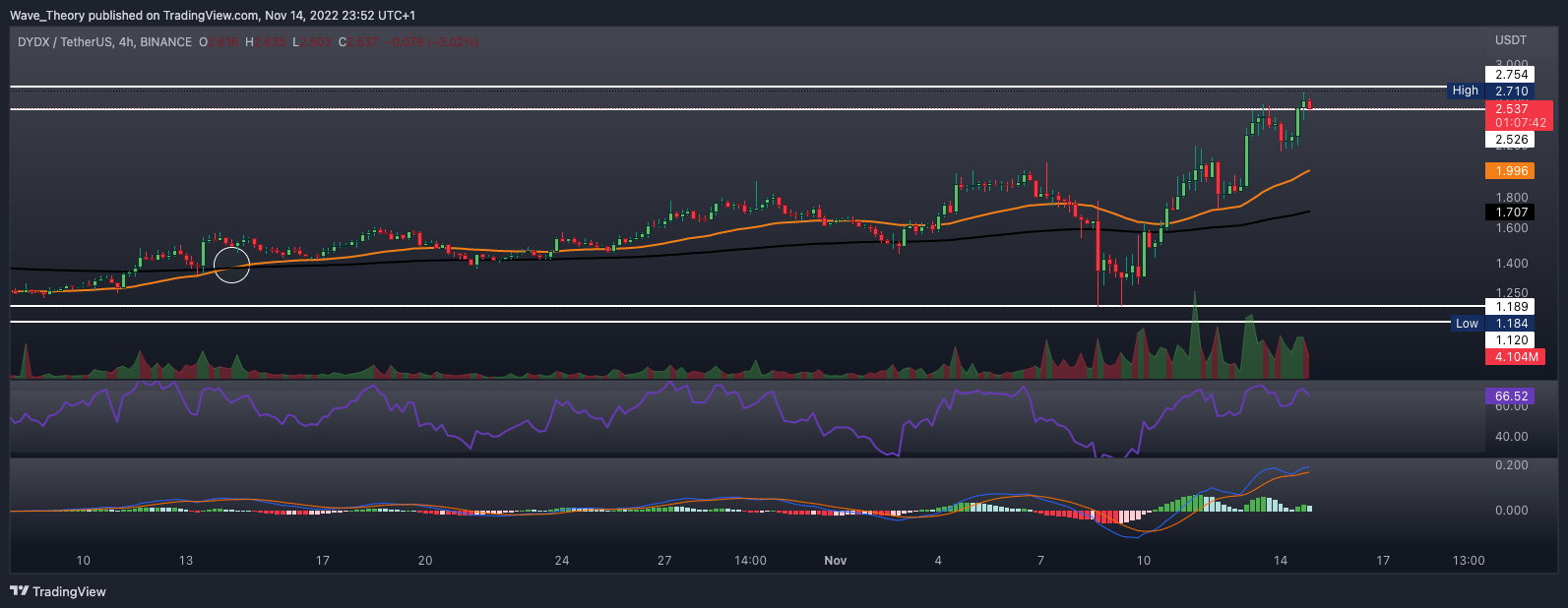Click the red 2.537 current price label
Viewport: 1568px width, 608px height.
[1511, 109]
